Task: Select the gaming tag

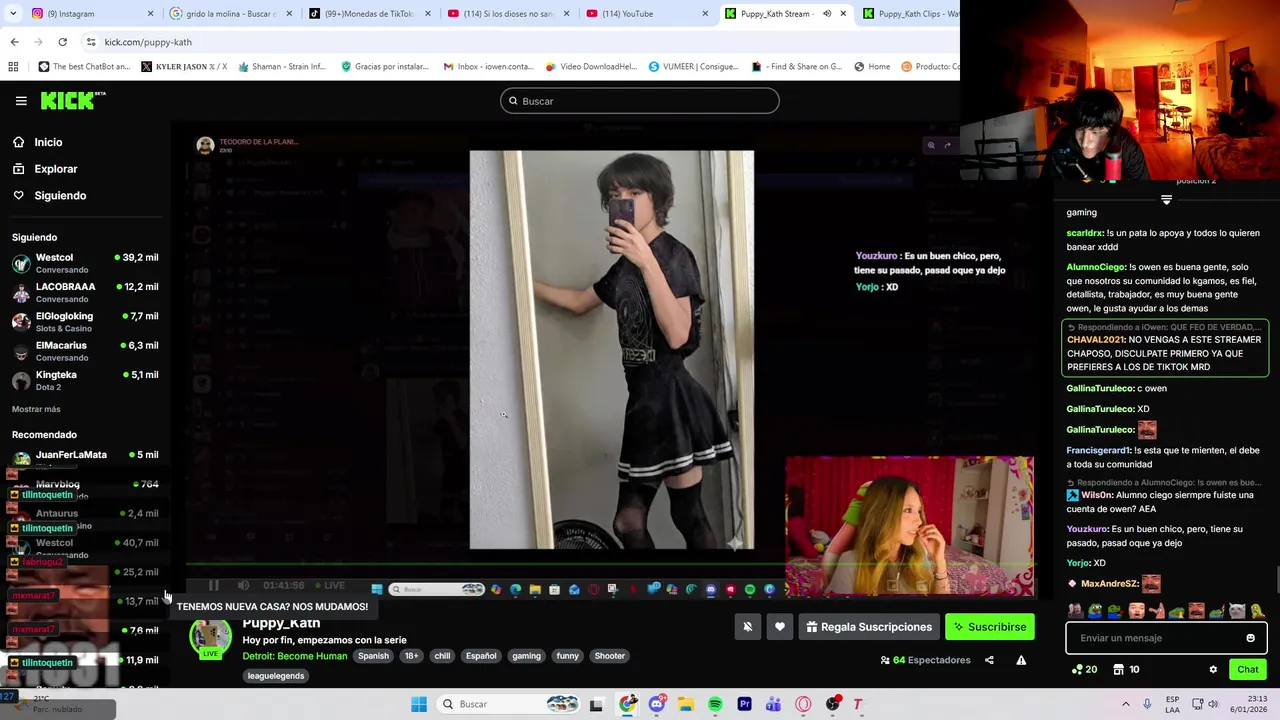Action: click(526, 656)
